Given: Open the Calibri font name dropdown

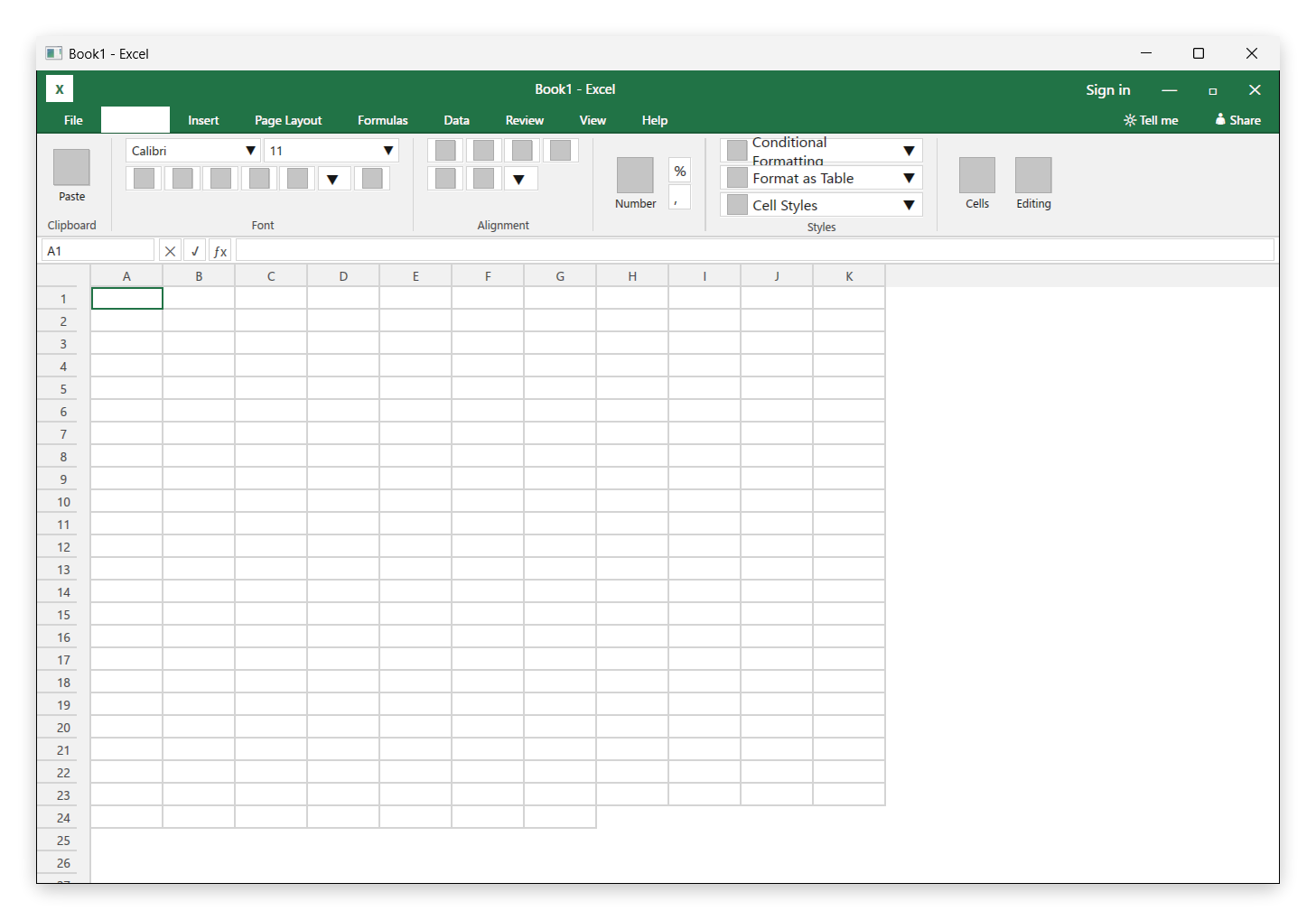Looking at the screenshot, I should [x=251, y=151].
